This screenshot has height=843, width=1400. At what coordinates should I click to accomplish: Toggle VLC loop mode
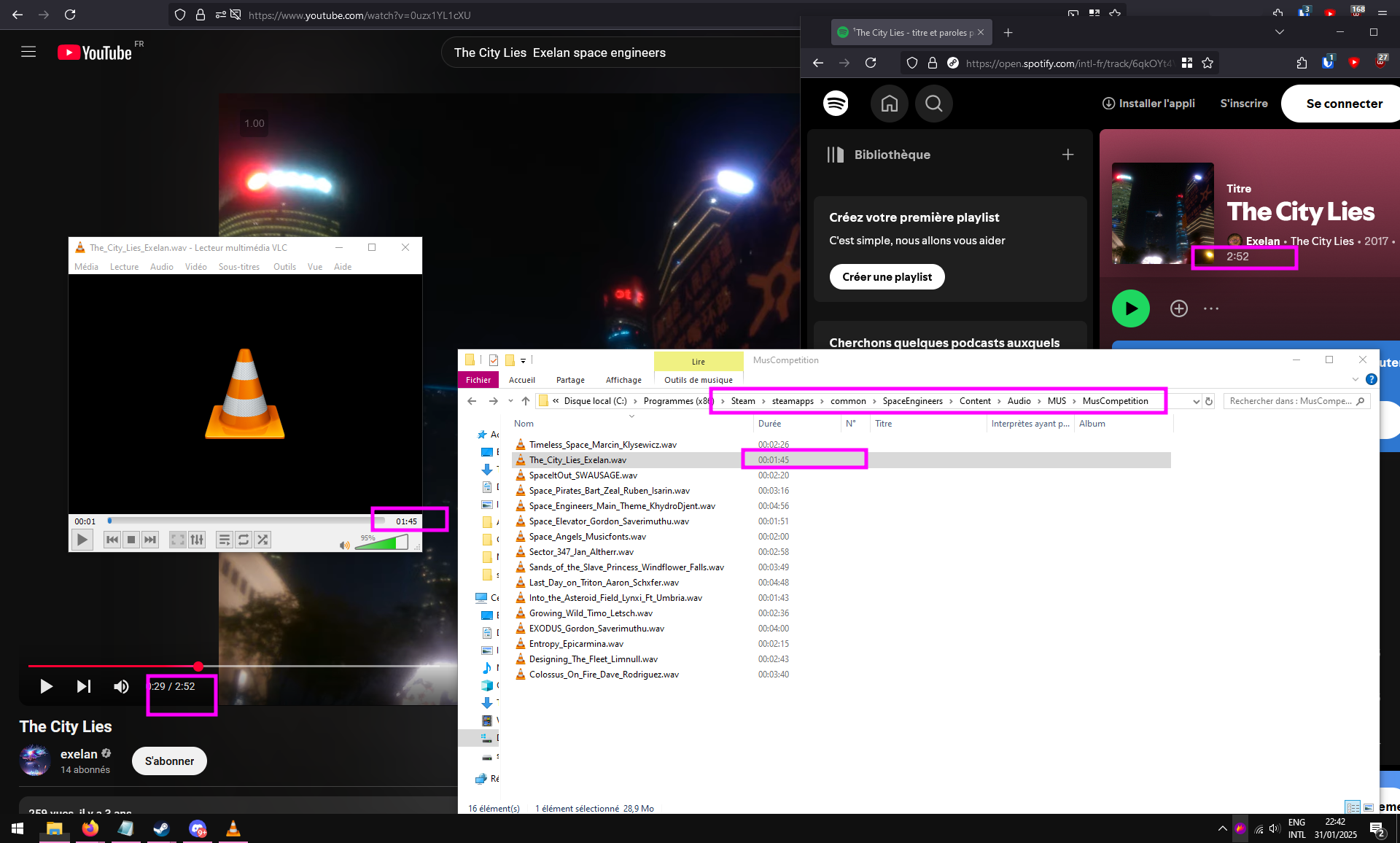[x=244, y=540]
